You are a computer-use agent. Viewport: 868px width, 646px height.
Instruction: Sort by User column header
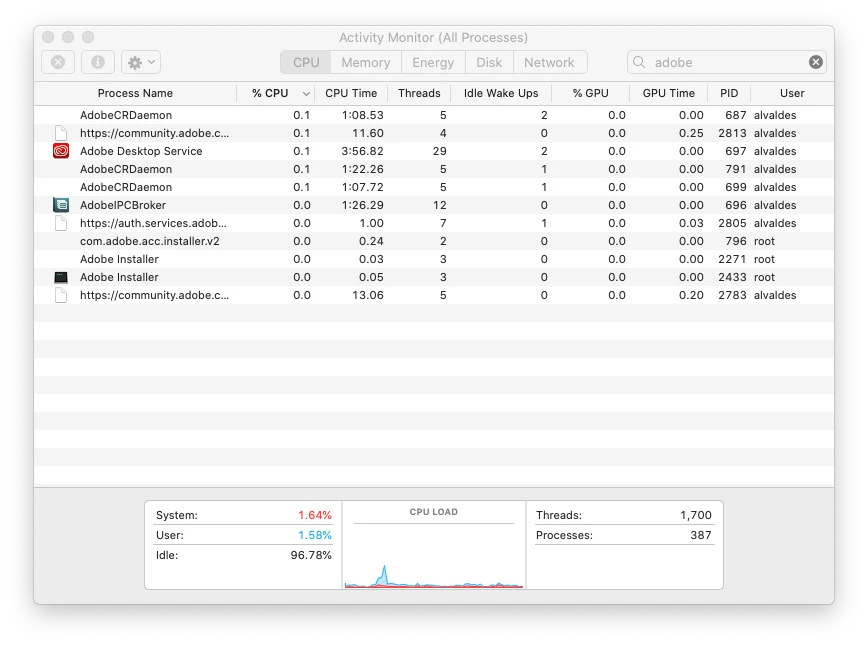point(792,93)
